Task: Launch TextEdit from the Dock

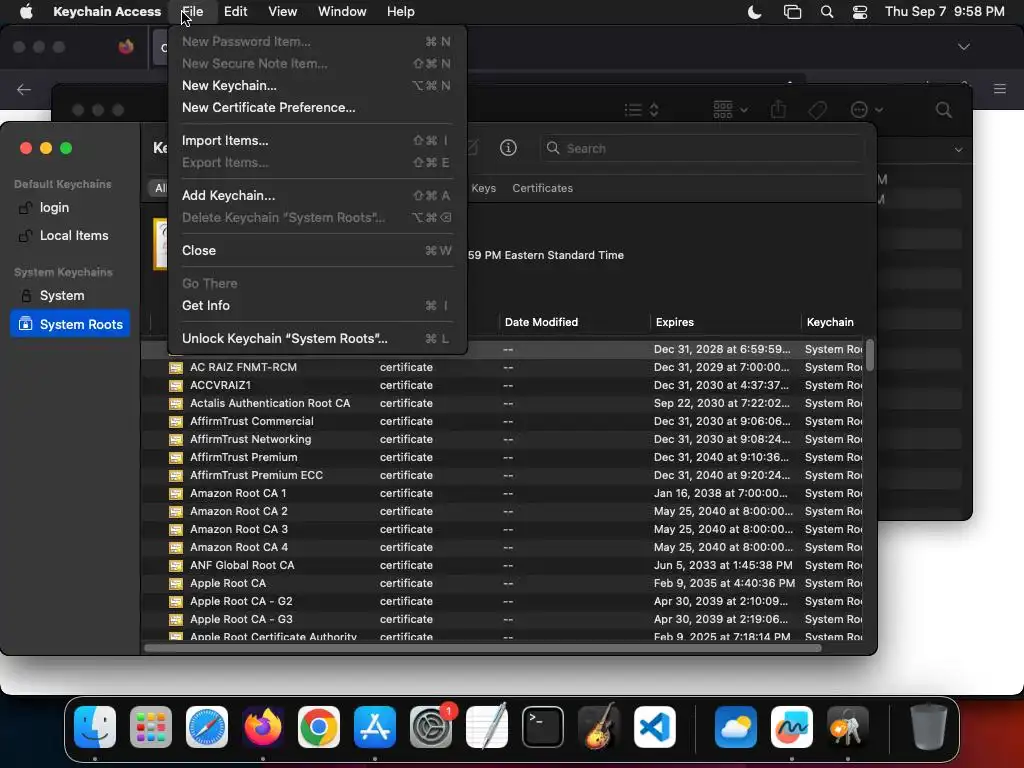Action: pos(487,727)
